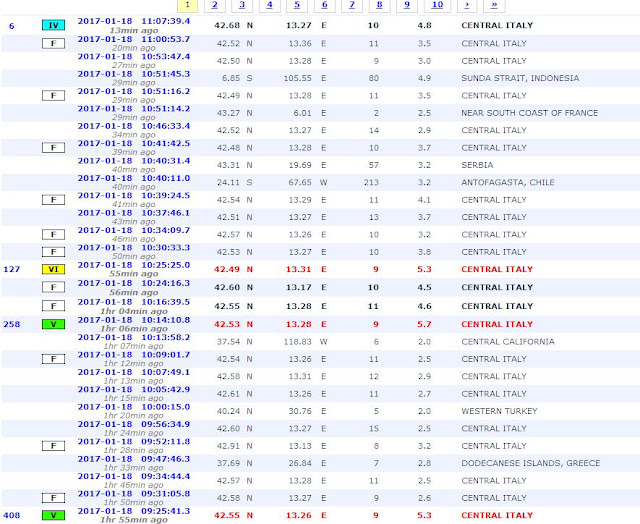Open quake details for 2017-01-18 10:46:33.4
Screen dimensions: 640x524
point(134,126)
